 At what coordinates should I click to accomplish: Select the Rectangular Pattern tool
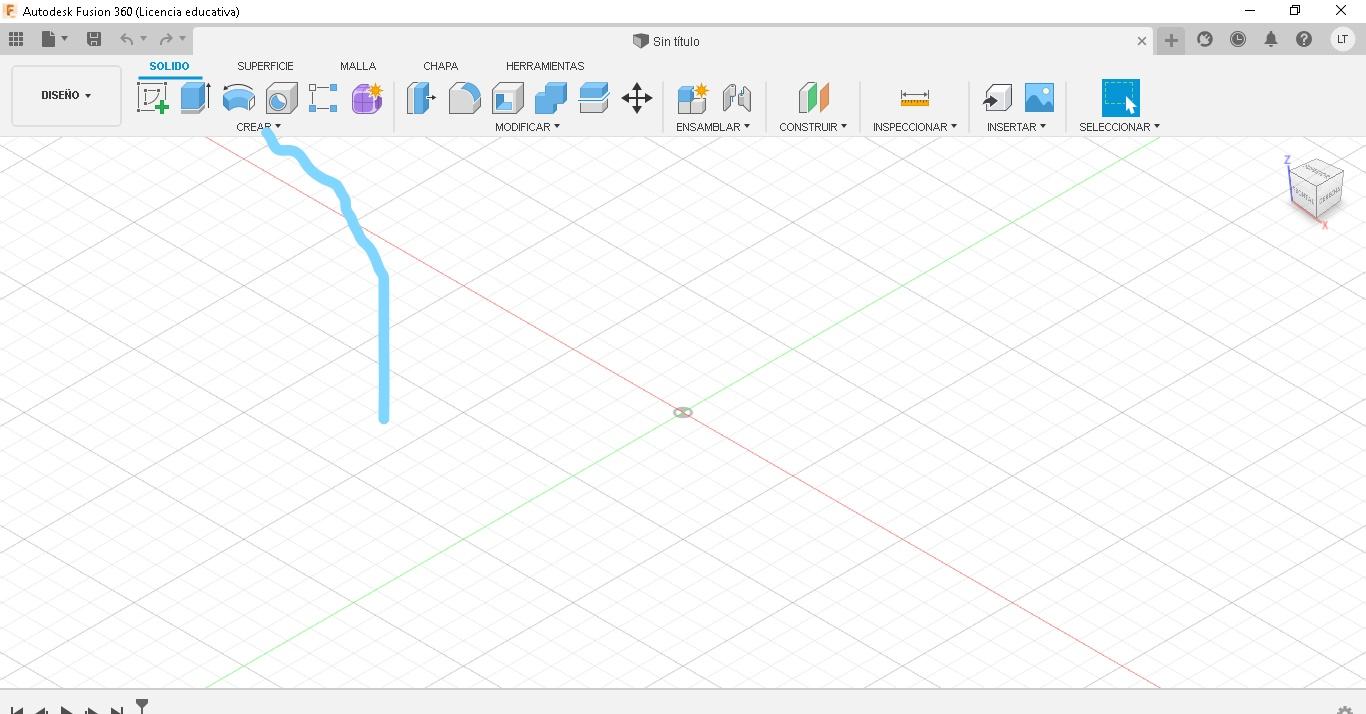(323, 98)
